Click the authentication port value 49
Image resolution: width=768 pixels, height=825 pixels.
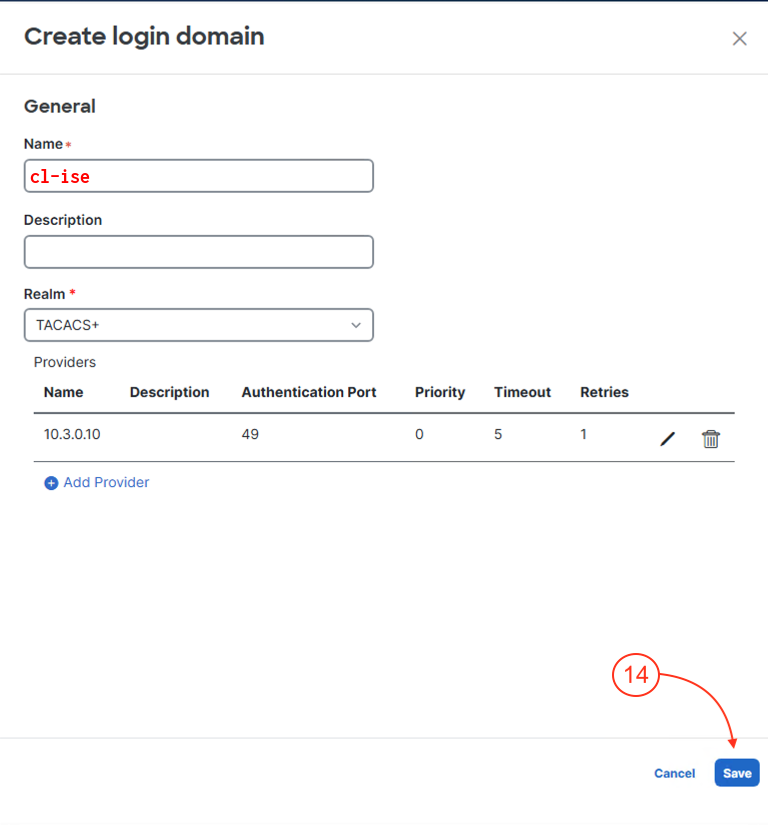pos(250,435)
